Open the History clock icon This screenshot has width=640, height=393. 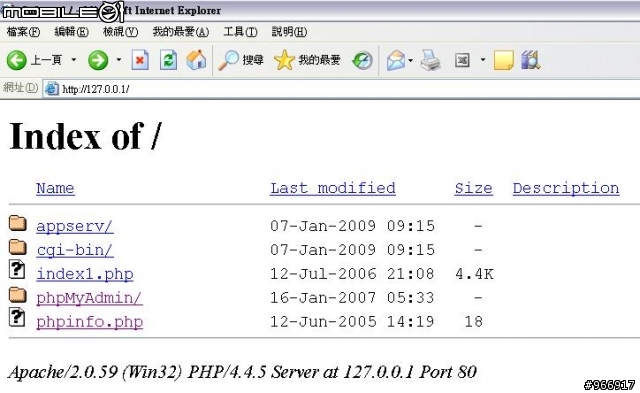(362, 60)
